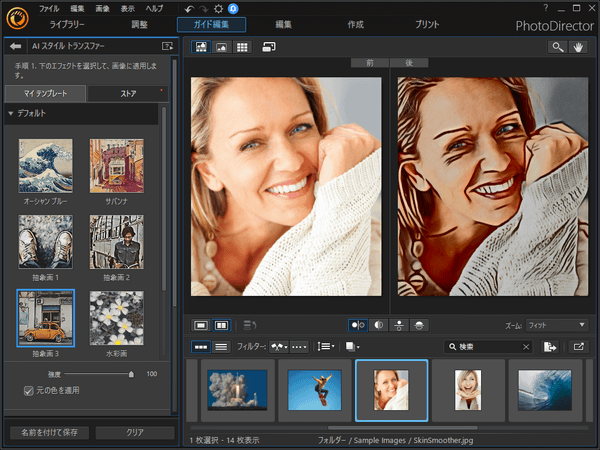Switch browser to list view
The width and height of the screenshot is (600, 450).
click(221, 347)
